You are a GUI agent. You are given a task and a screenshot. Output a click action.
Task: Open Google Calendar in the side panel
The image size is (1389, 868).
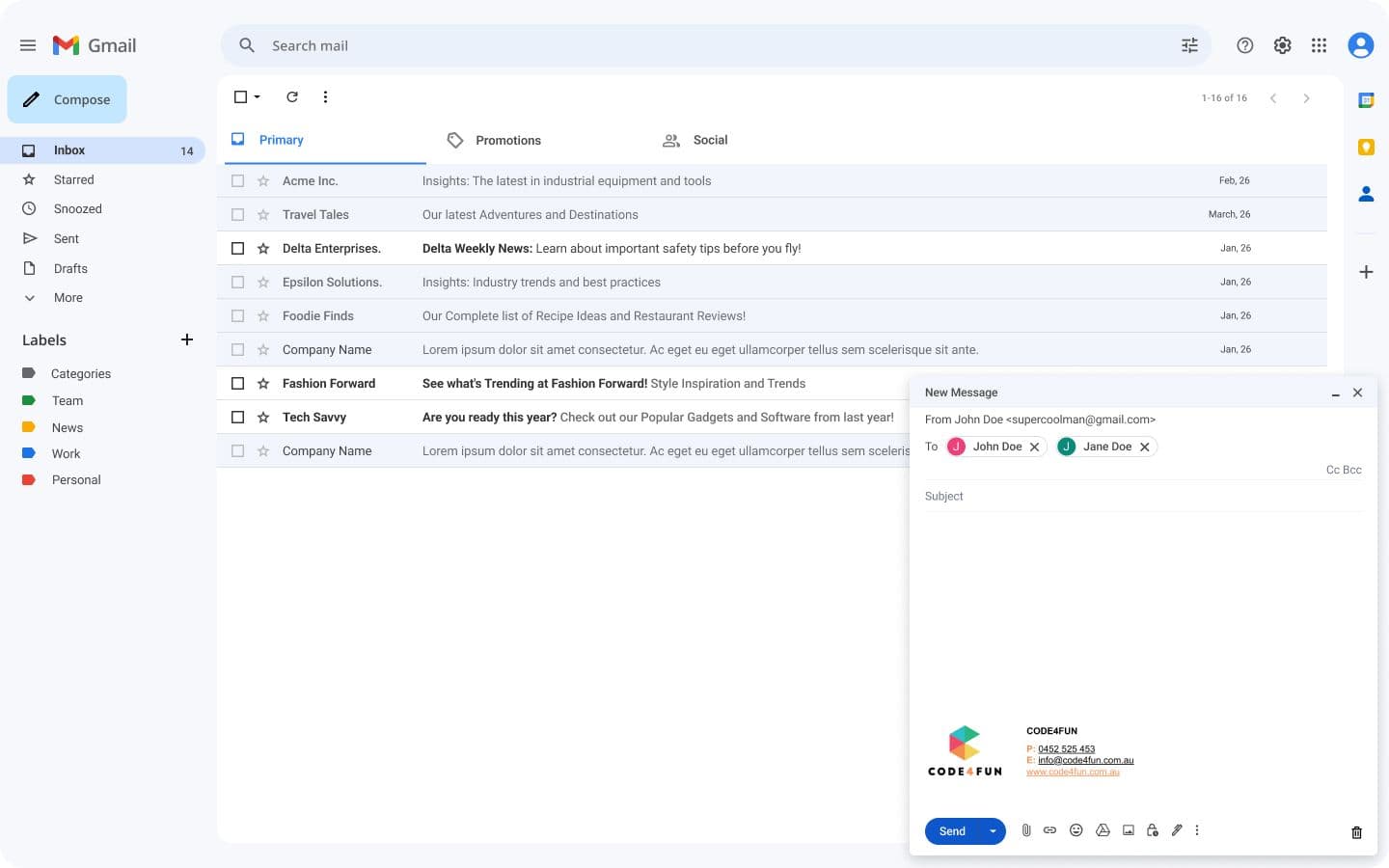point(1366,99)
